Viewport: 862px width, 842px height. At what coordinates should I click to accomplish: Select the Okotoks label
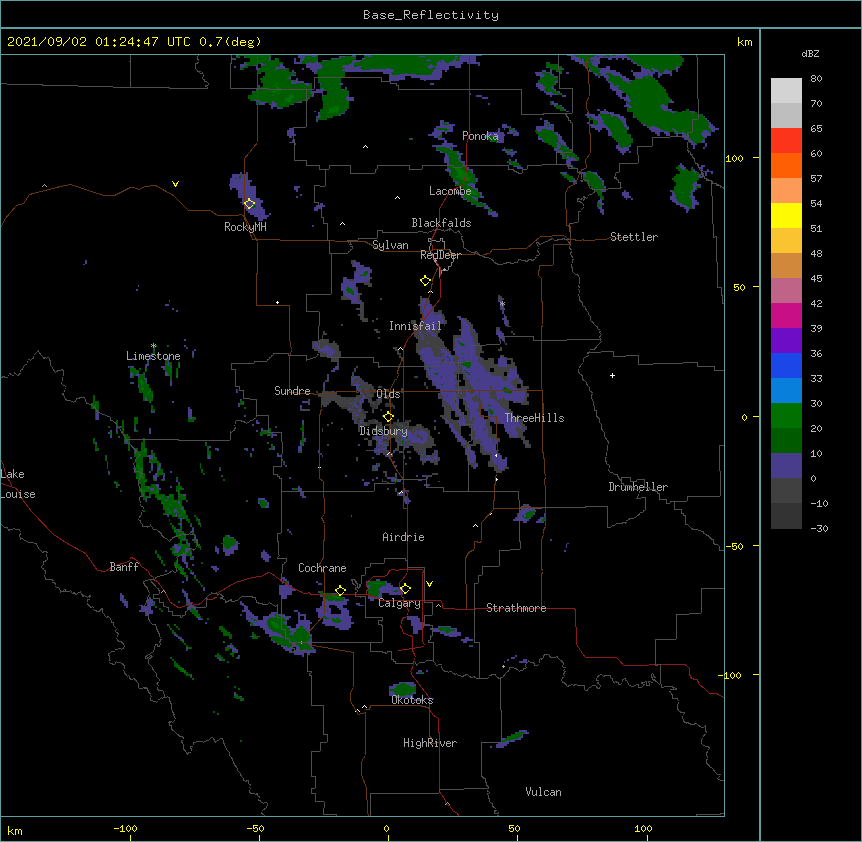[412, 700]
